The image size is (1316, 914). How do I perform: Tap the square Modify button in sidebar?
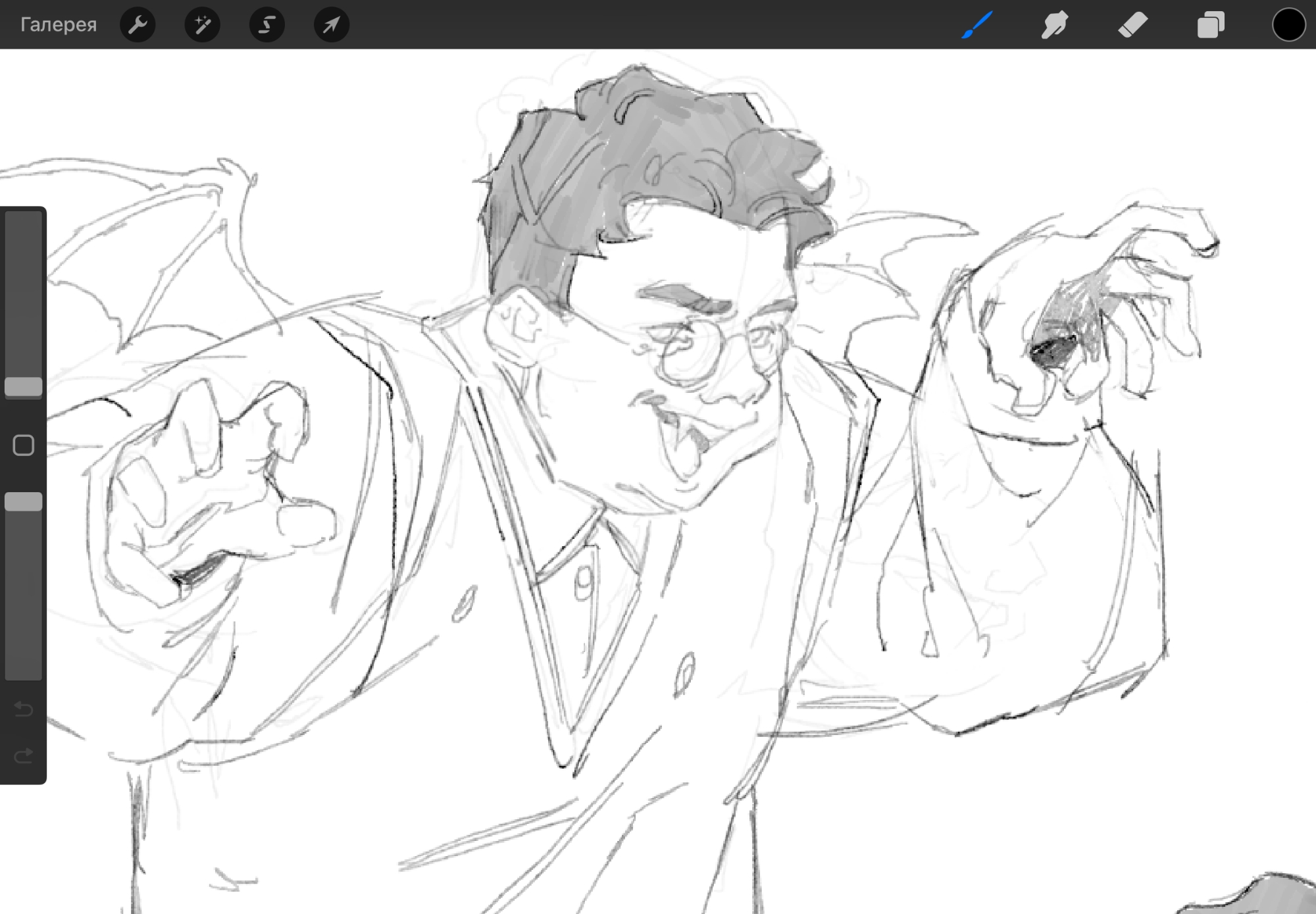24,445
